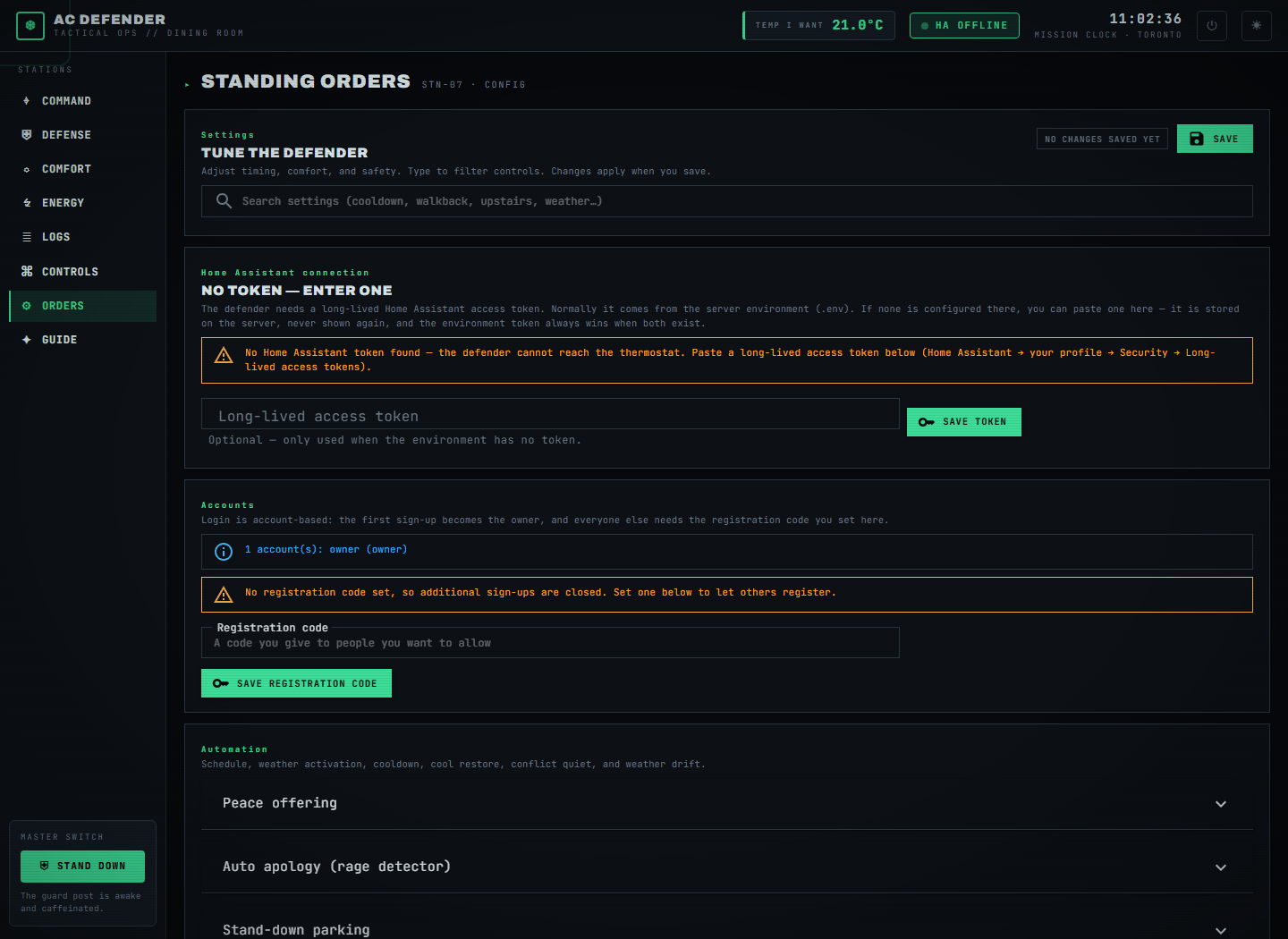This screenshot has width=1288, height=939.
Task: Click the Defense shield icon
Action: [x=27, y=135]
